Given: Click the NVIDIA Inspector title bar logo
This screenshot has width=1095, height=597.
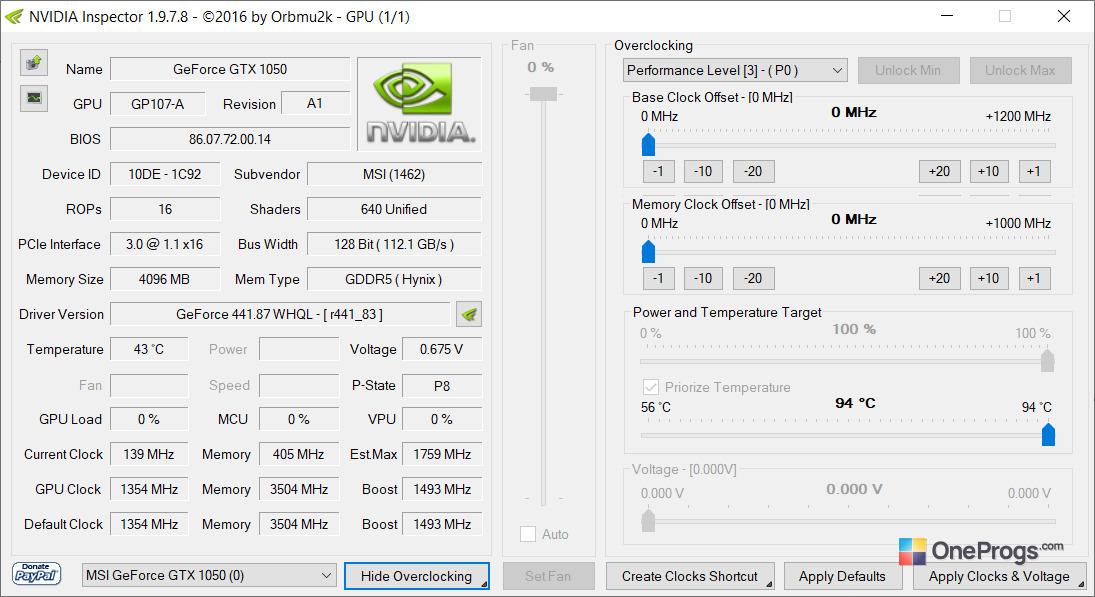Looking at the screenshot, I should pyautogui.click(x=14, y=16).
